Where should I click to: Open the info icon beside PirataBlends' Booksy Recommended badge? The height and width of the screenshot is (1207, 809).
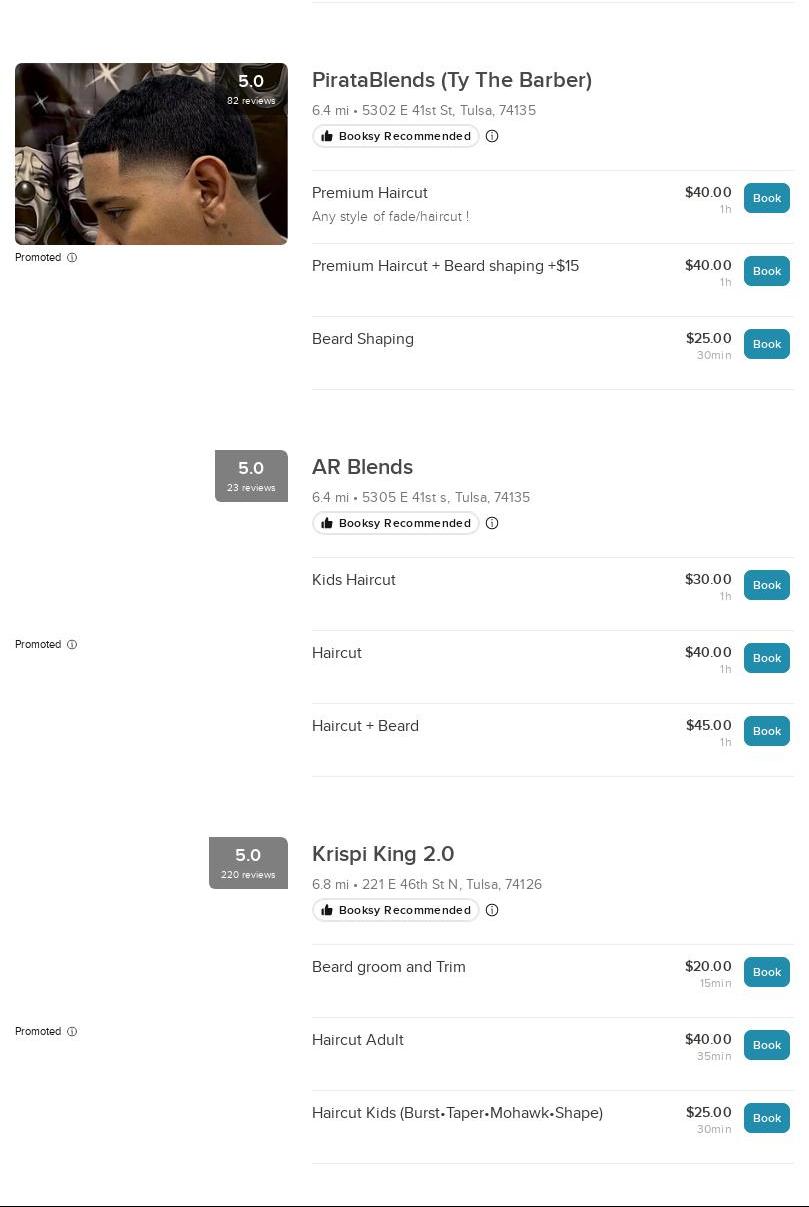(x=491, y=136)
